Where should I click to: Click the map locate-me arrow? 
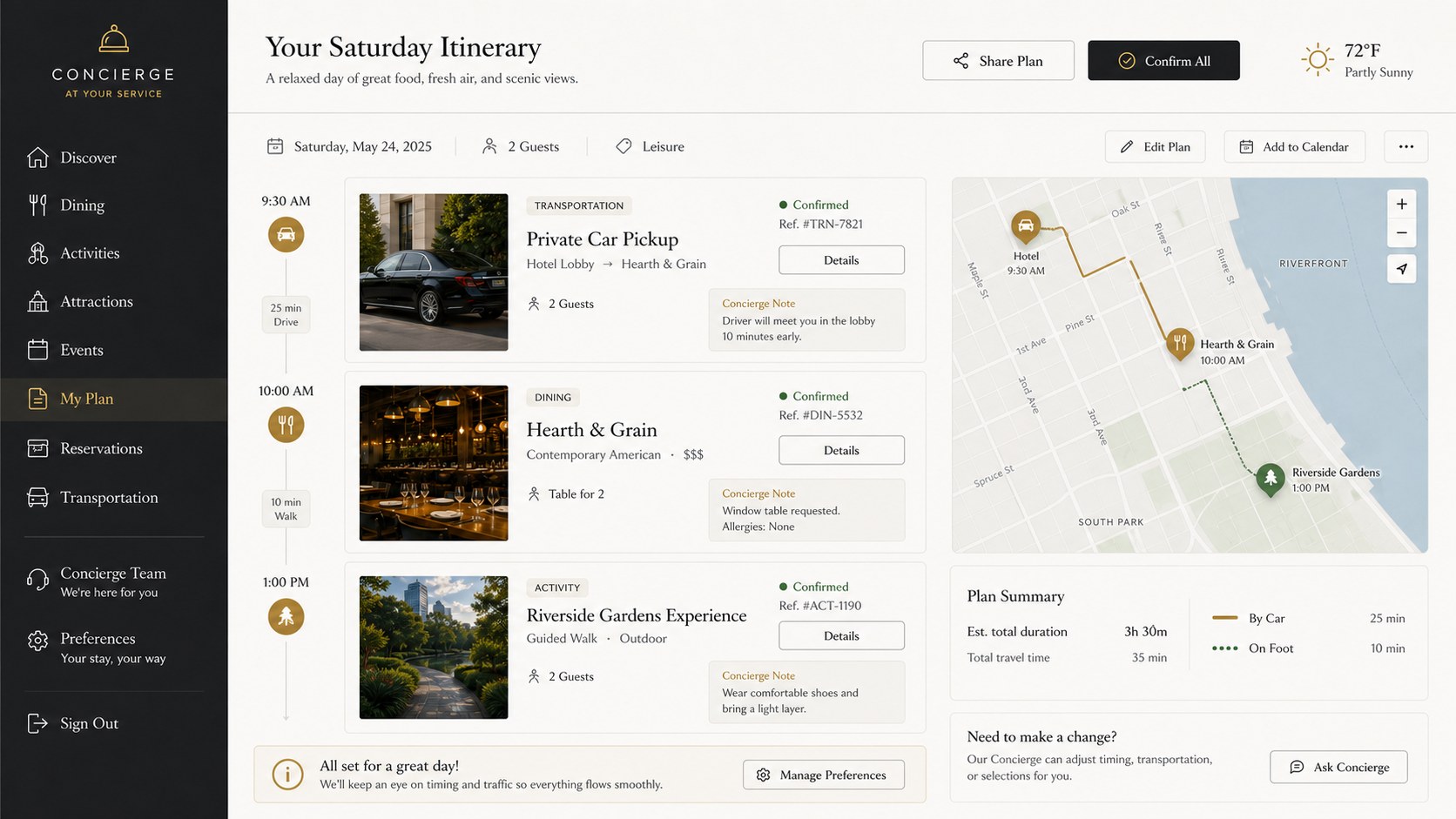1401,269
